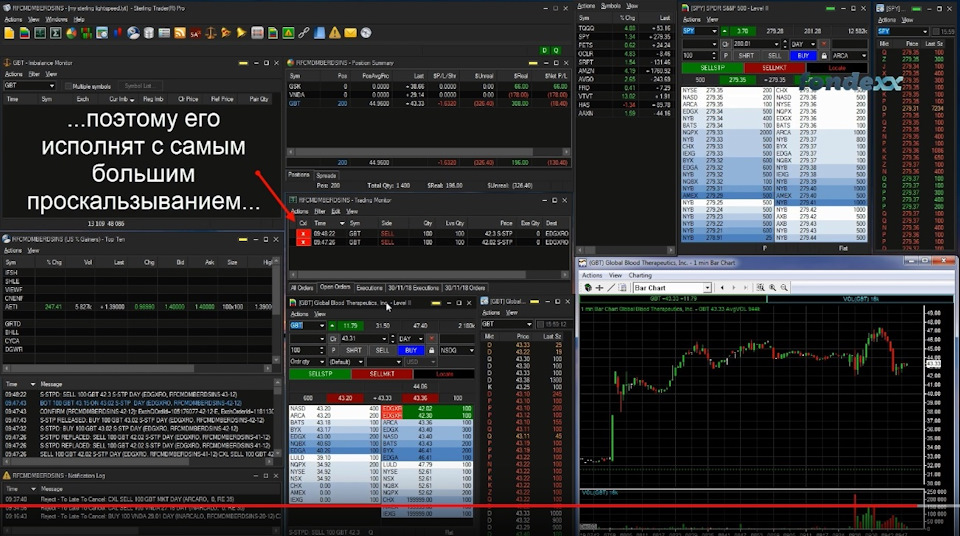
Task: Open the red SA toolbar icon
Action: coord(195,33)
